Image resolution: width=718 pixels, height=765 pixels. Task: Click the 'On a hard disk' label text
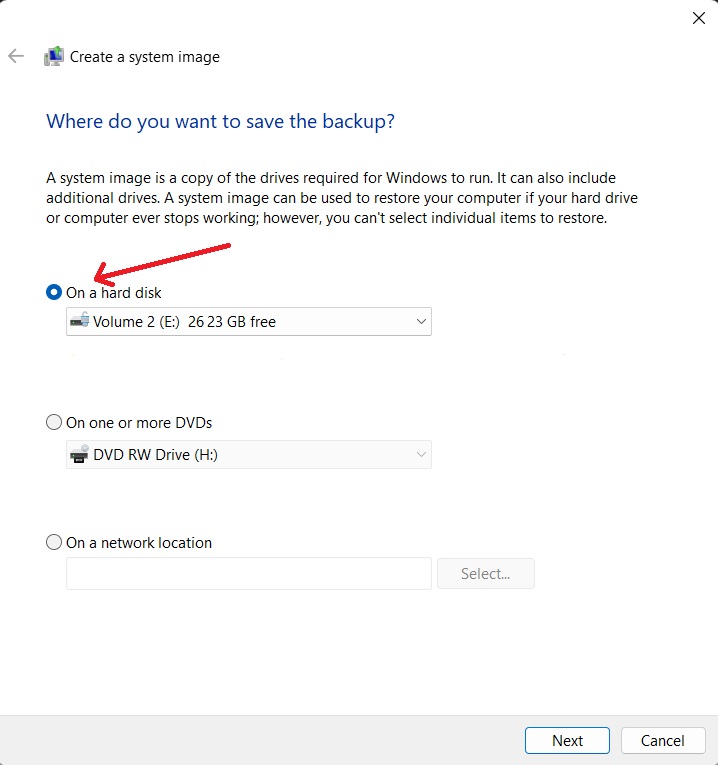(114, 293)
